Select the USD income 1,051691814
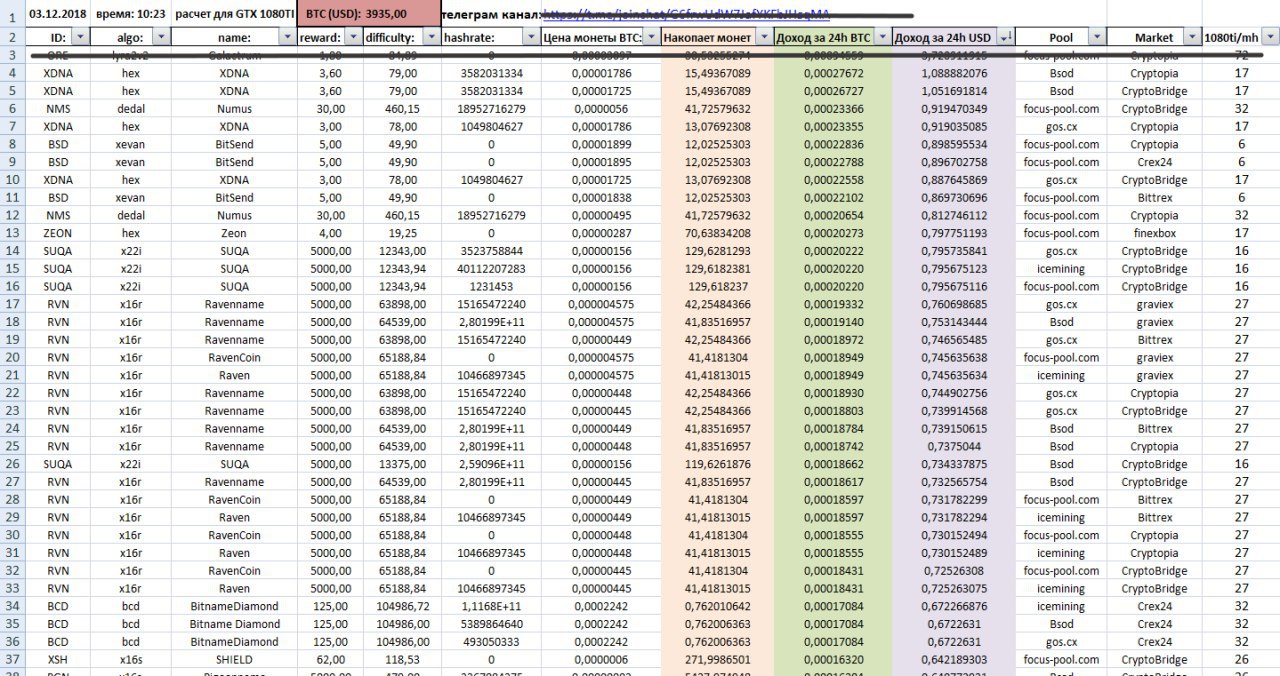1280x676 pixels. 953,91
